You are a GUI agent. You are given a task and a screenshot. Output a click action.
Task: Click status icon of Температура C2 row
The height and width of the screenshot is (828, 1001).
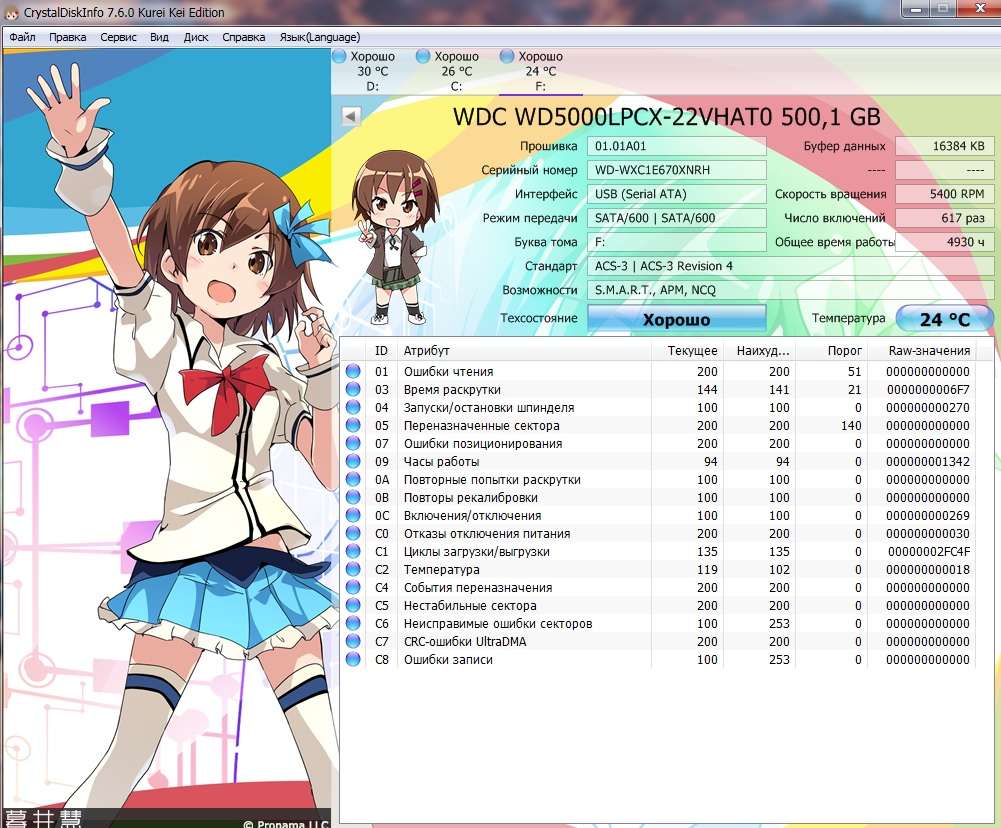(353, 569)
